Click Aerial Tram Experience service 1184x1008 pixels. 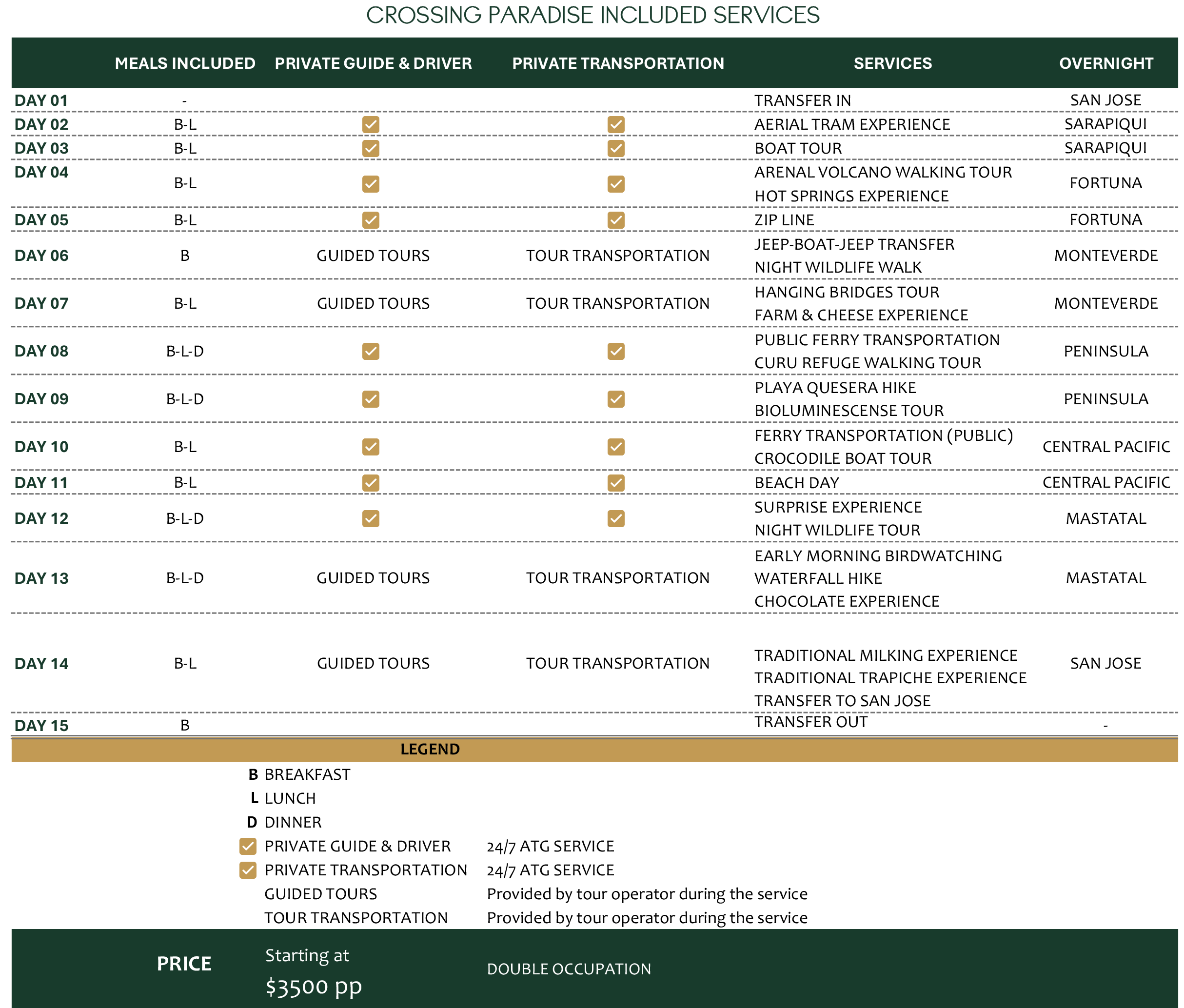[852, 124]
